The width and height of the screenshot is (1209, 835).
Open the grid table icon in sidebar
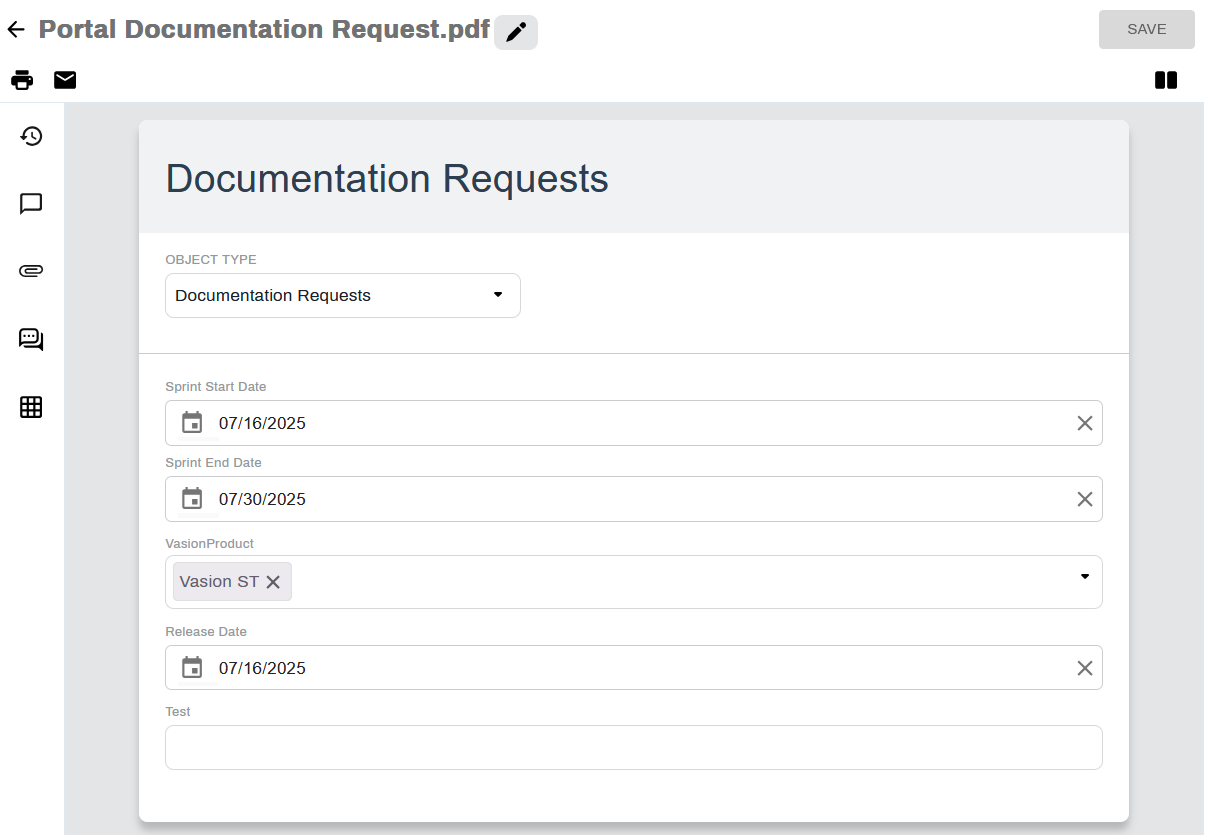[x=31, y=407]
